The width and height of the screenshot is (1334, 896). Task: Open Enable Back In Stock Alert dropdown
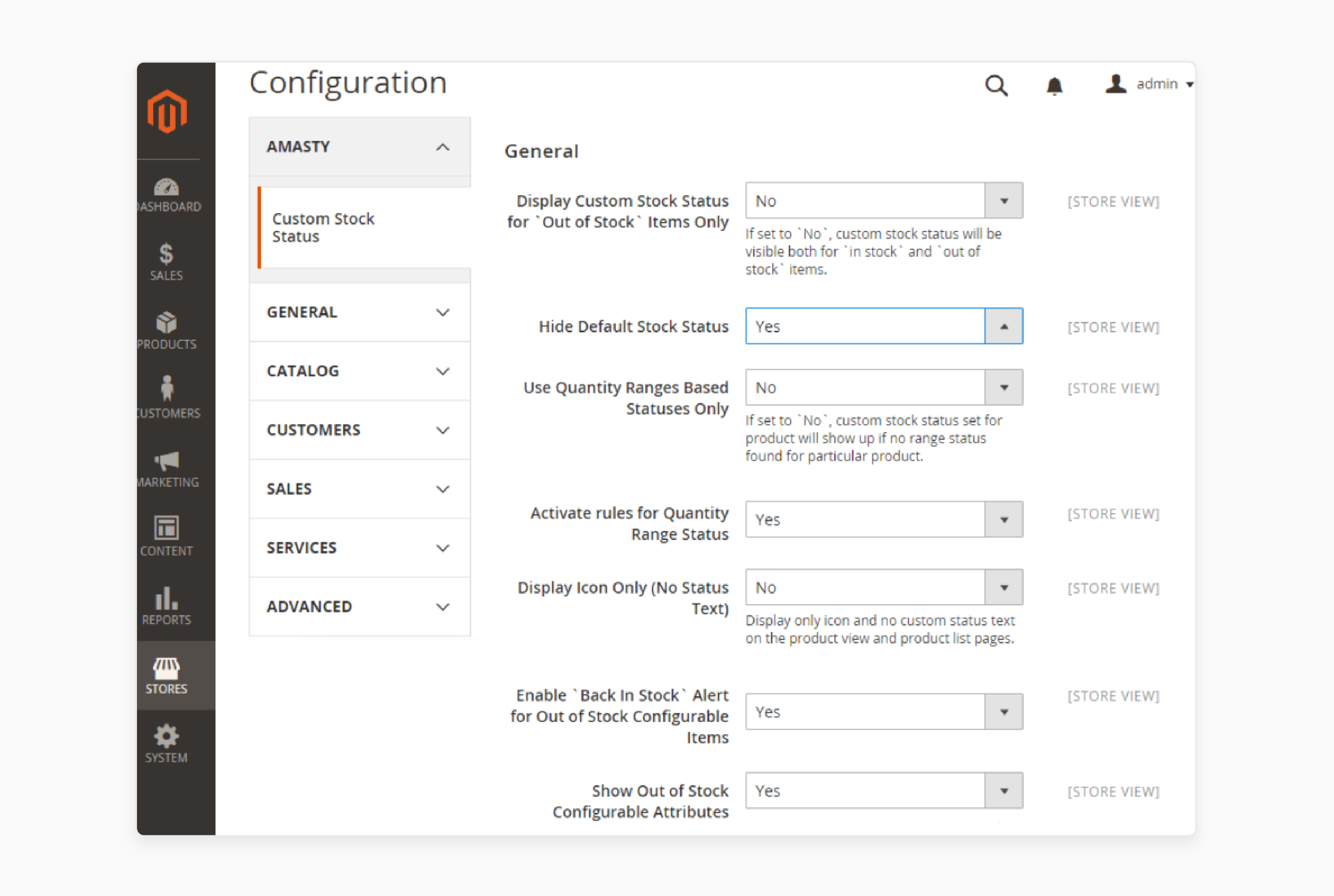(884, 712)
